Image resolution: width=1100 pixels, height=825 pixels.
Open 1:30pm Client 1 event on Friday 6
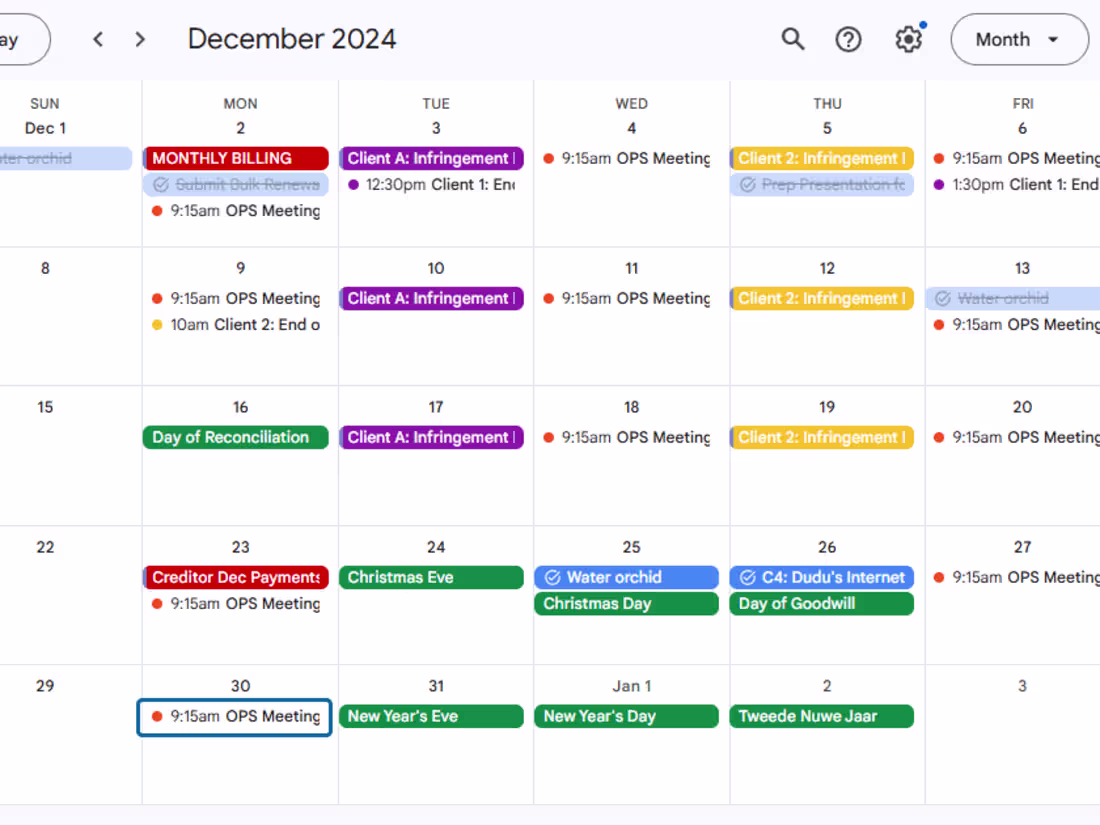(1014, 185)
